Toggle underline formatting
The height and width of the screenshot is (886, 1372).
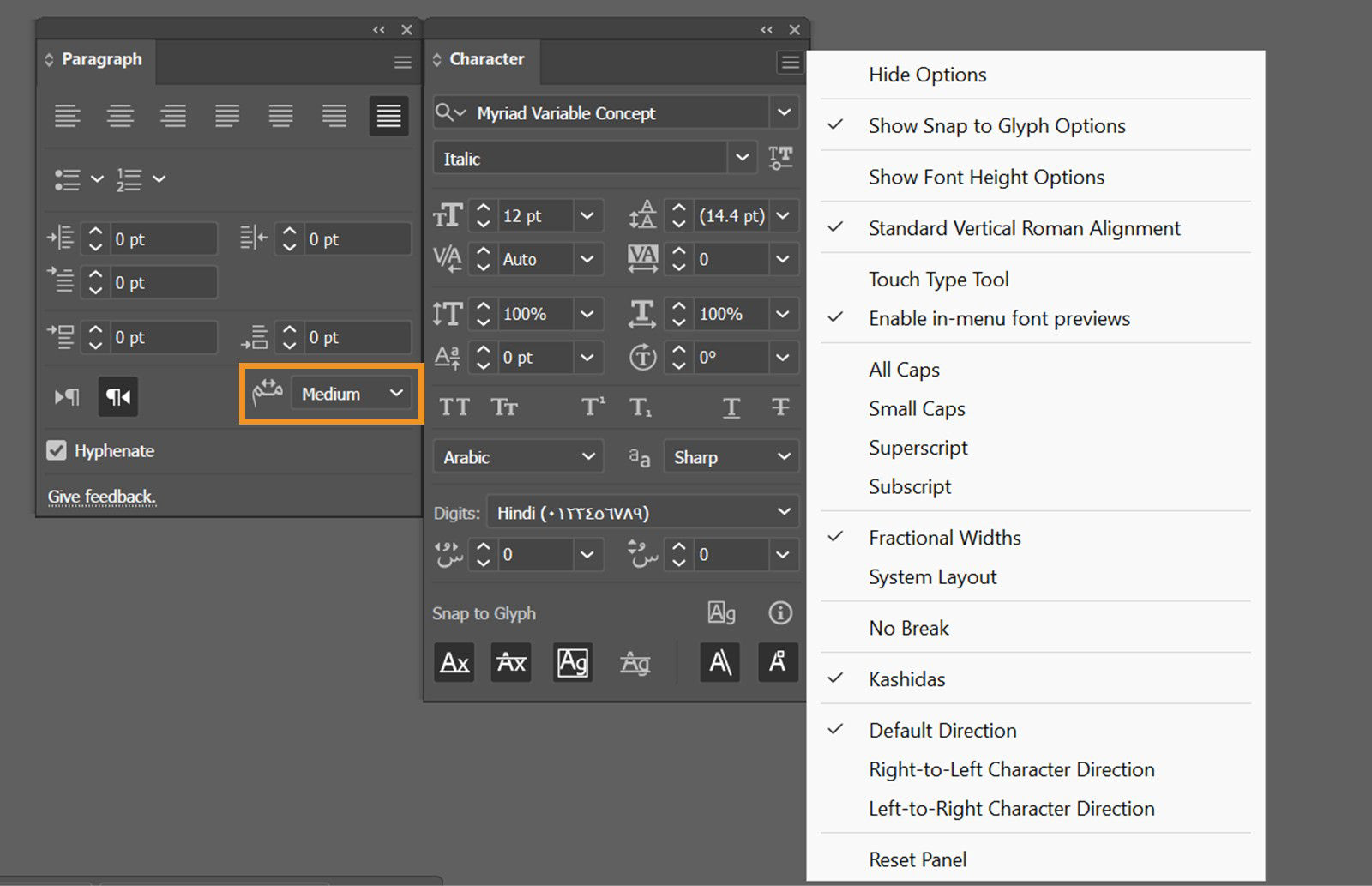click(731, 407)
